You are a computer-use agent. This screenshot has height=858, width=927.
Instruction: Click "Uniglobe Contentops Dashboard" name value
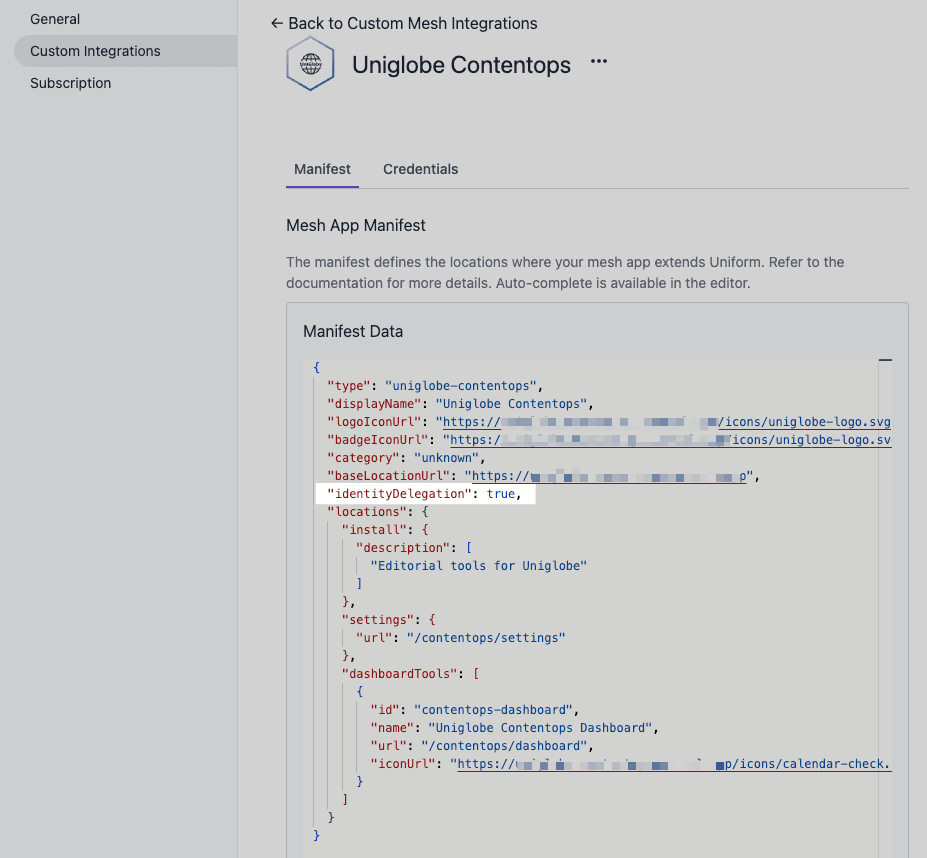540,728
